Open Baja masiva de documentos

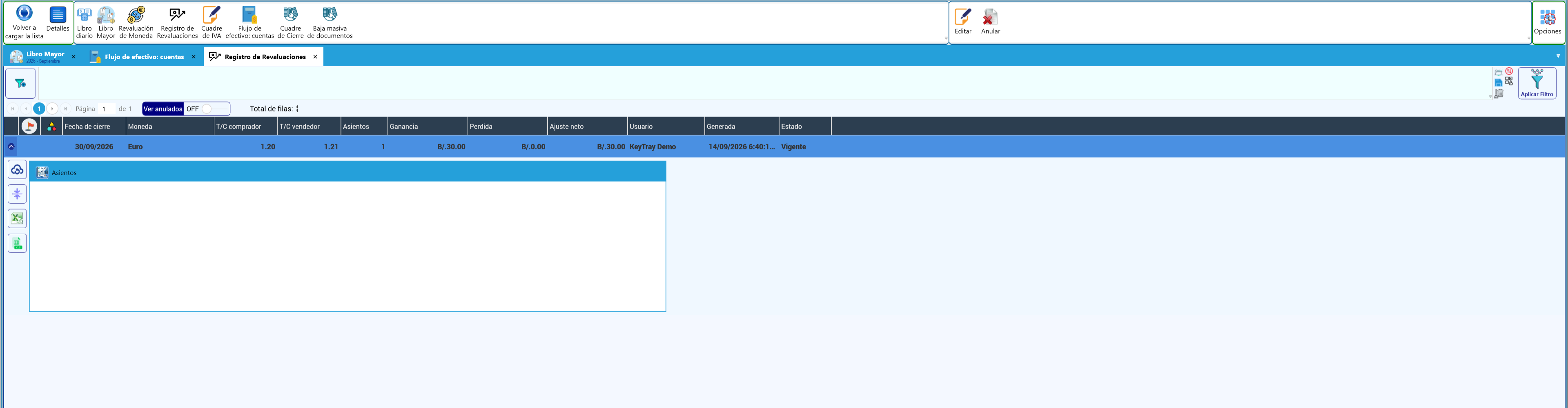tap(329, 22)
